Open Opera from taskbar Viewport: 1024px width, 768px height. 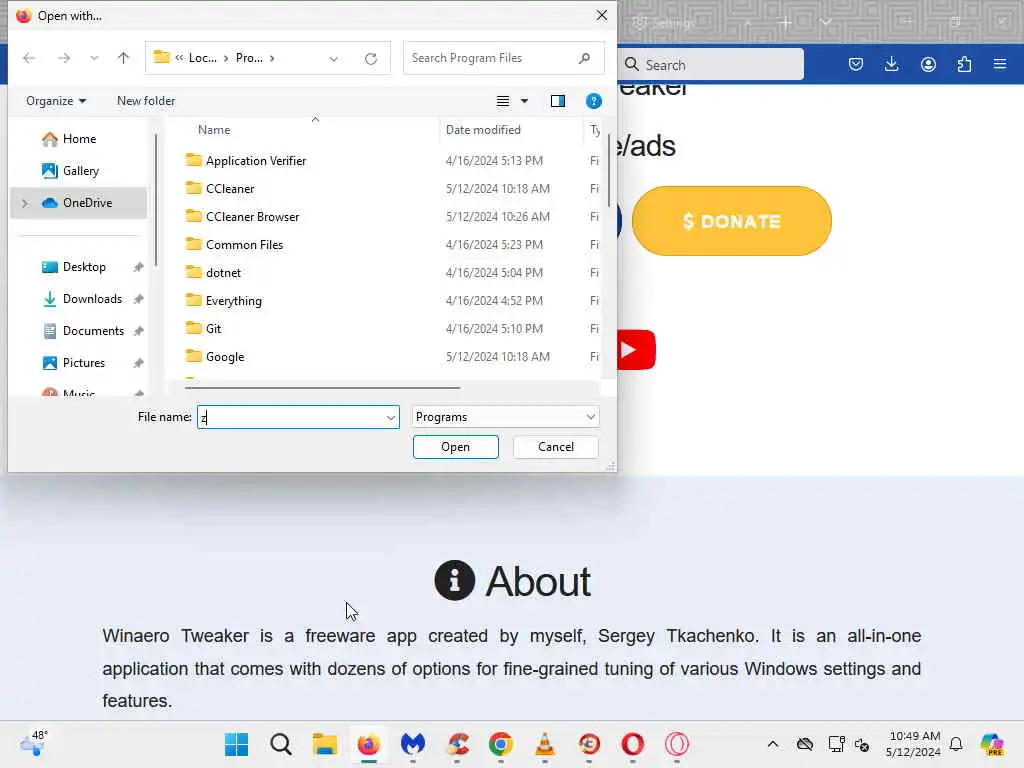pyautogui.click(x=633, y=744)
